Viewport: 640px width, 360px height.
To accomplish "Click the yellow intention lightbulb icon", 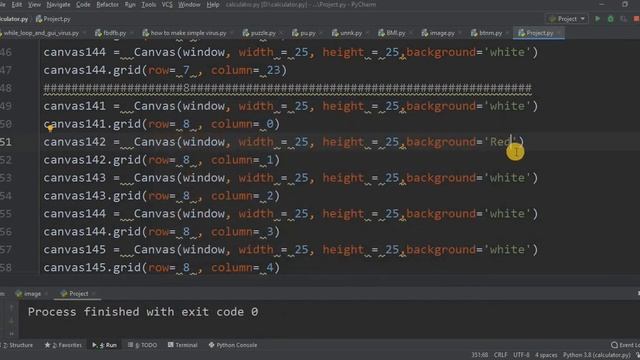I will (50, 129).
